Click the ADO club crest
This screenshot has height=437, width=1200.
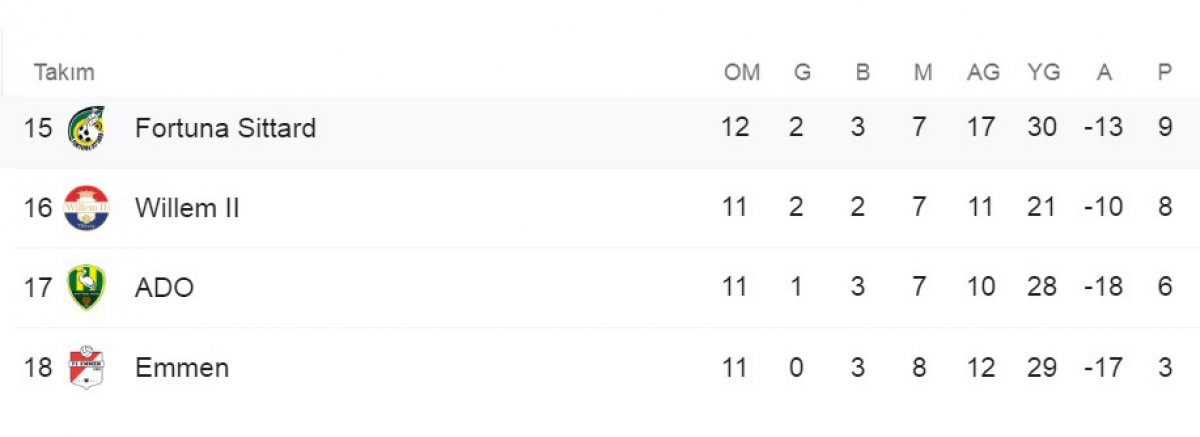(x=86, y=288)
